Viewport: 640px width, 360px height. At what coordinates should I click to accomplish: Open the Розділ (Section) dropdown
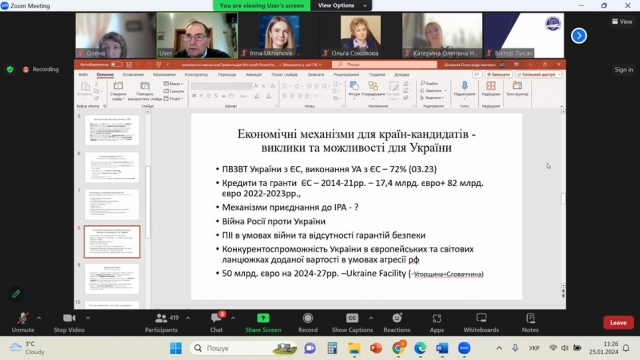point(173,98)
